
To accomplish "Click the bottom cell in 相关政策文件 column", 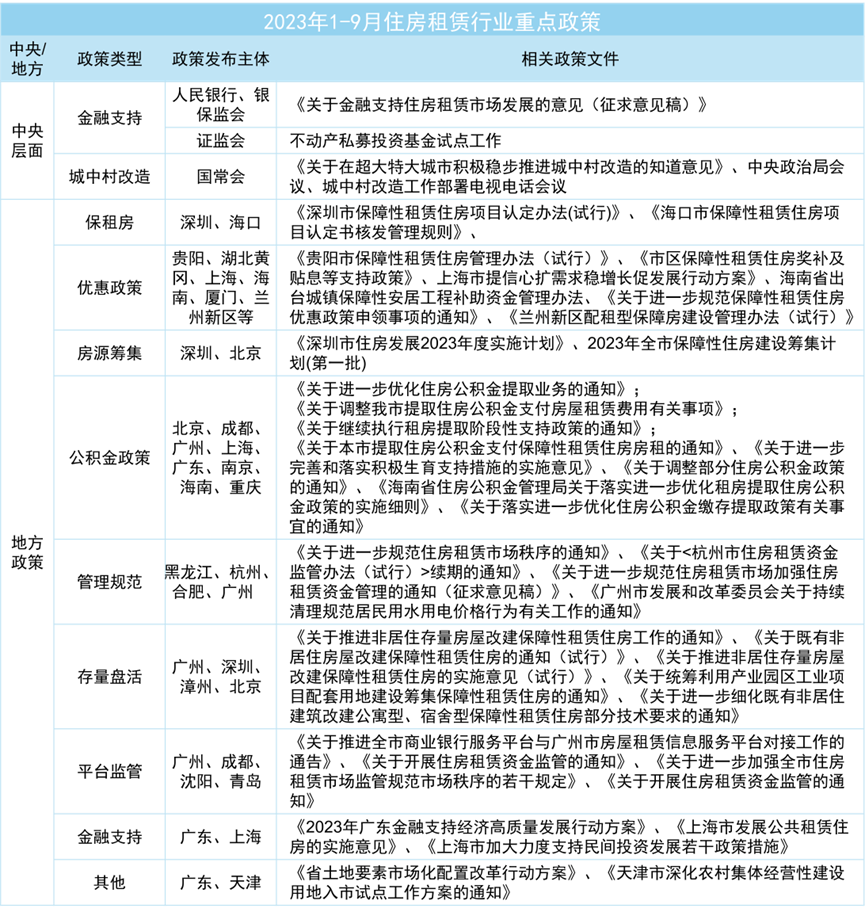I will point(570,882).
